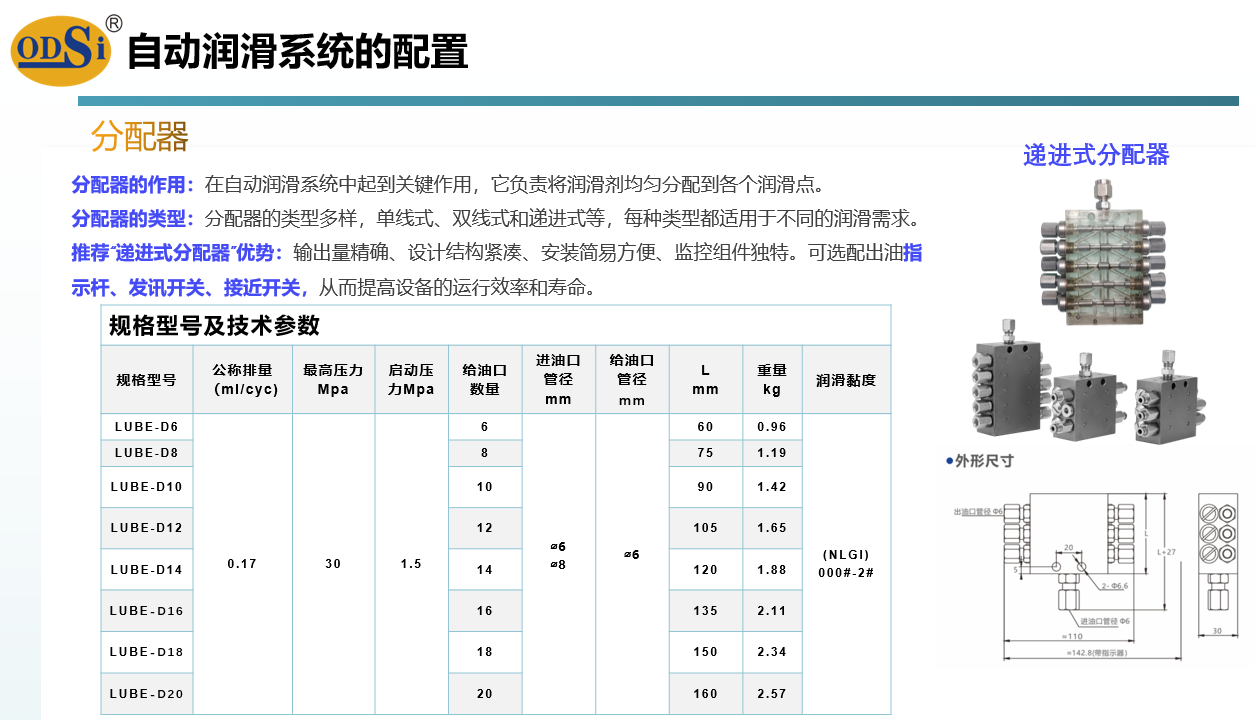Click the progressive distributor product photo at top
This screenshot has height=720, width=1255.
coord(1098,252)
